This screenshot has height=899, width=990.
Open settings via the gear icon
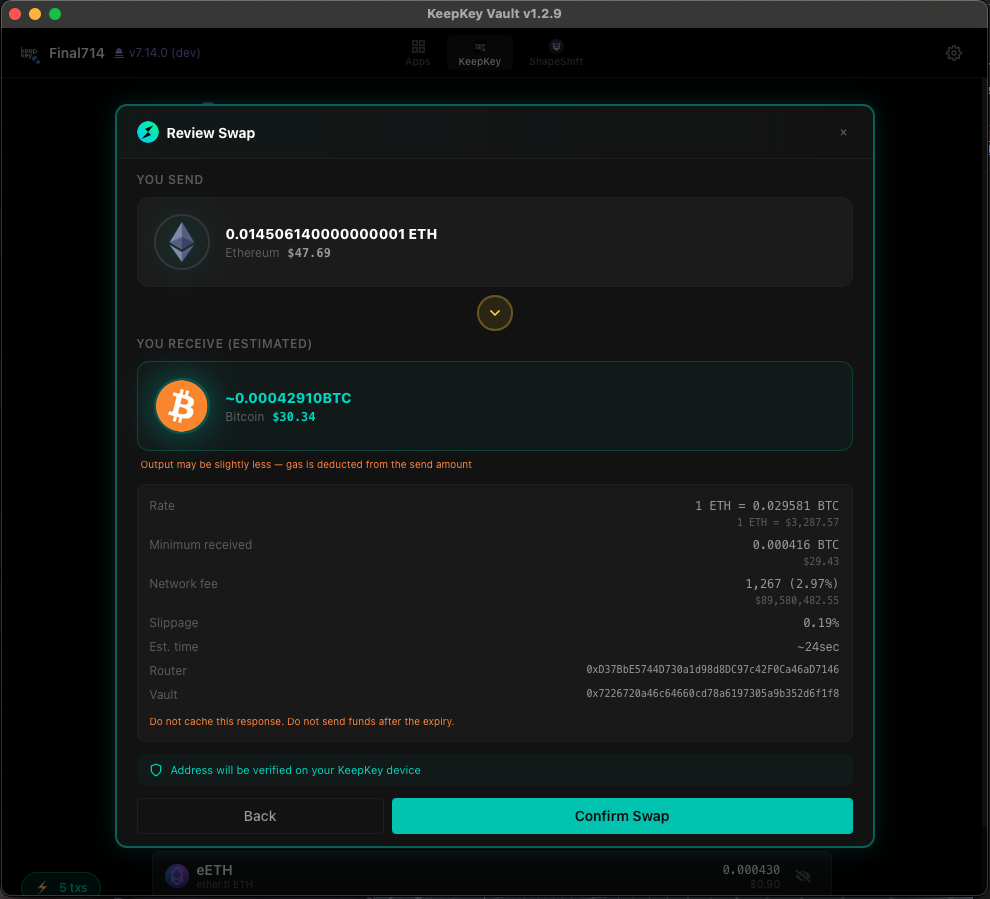954,53
